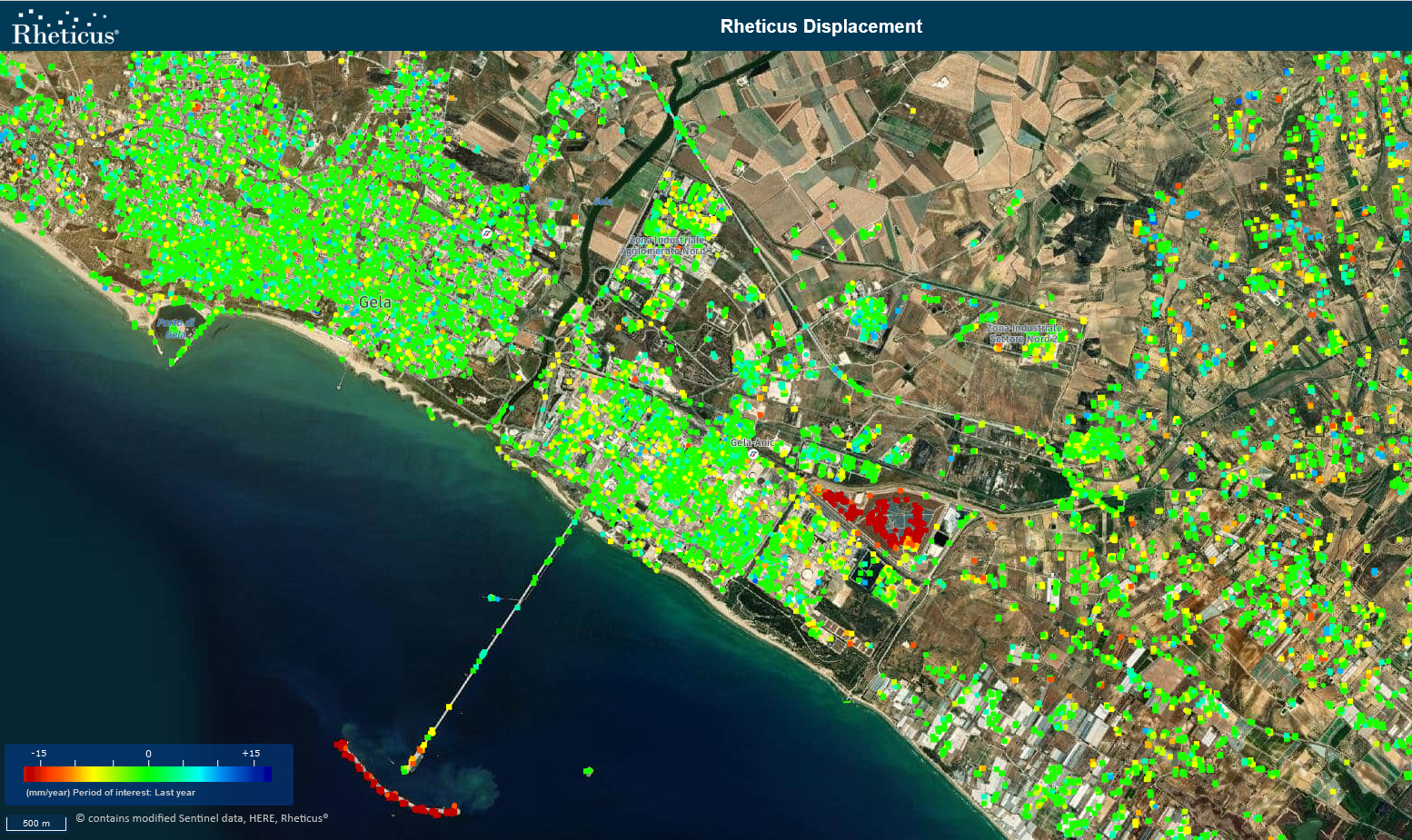This screenshot has width=1412, height=840.
Task: Click the Period of interest legend caption
Action: [x=111, y=793]
